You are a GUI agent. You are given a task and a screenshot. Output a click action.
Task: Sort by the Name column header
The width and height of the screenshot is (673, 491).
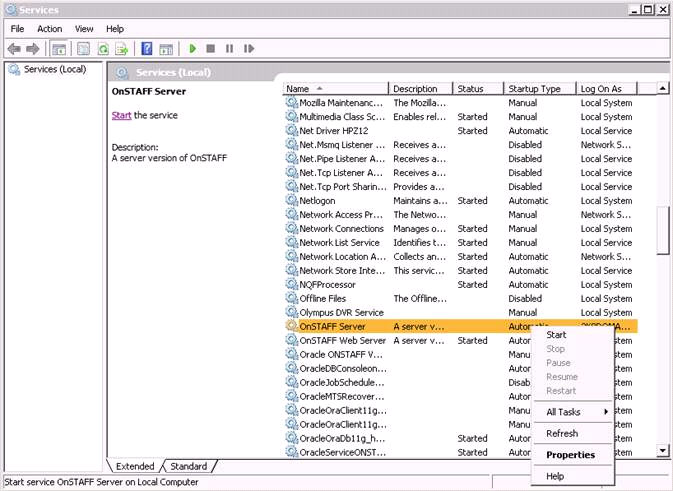[x=335, y=89]
